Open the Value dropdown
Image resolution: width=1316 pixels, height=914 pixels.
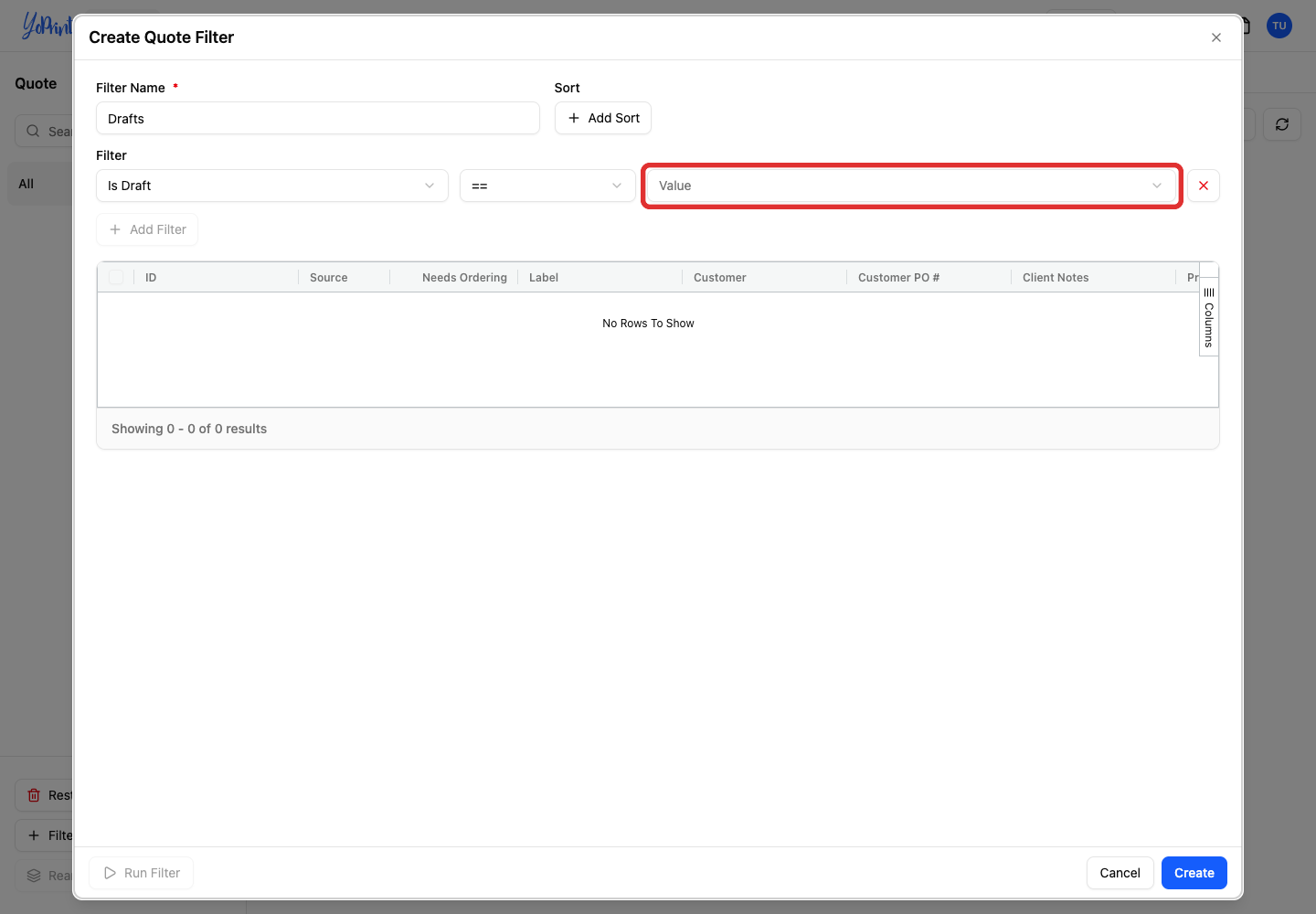pos(911,186)
